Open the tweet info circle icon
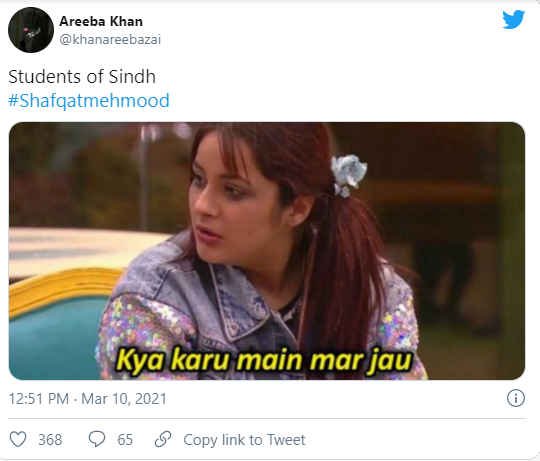 tap(516, 398)
